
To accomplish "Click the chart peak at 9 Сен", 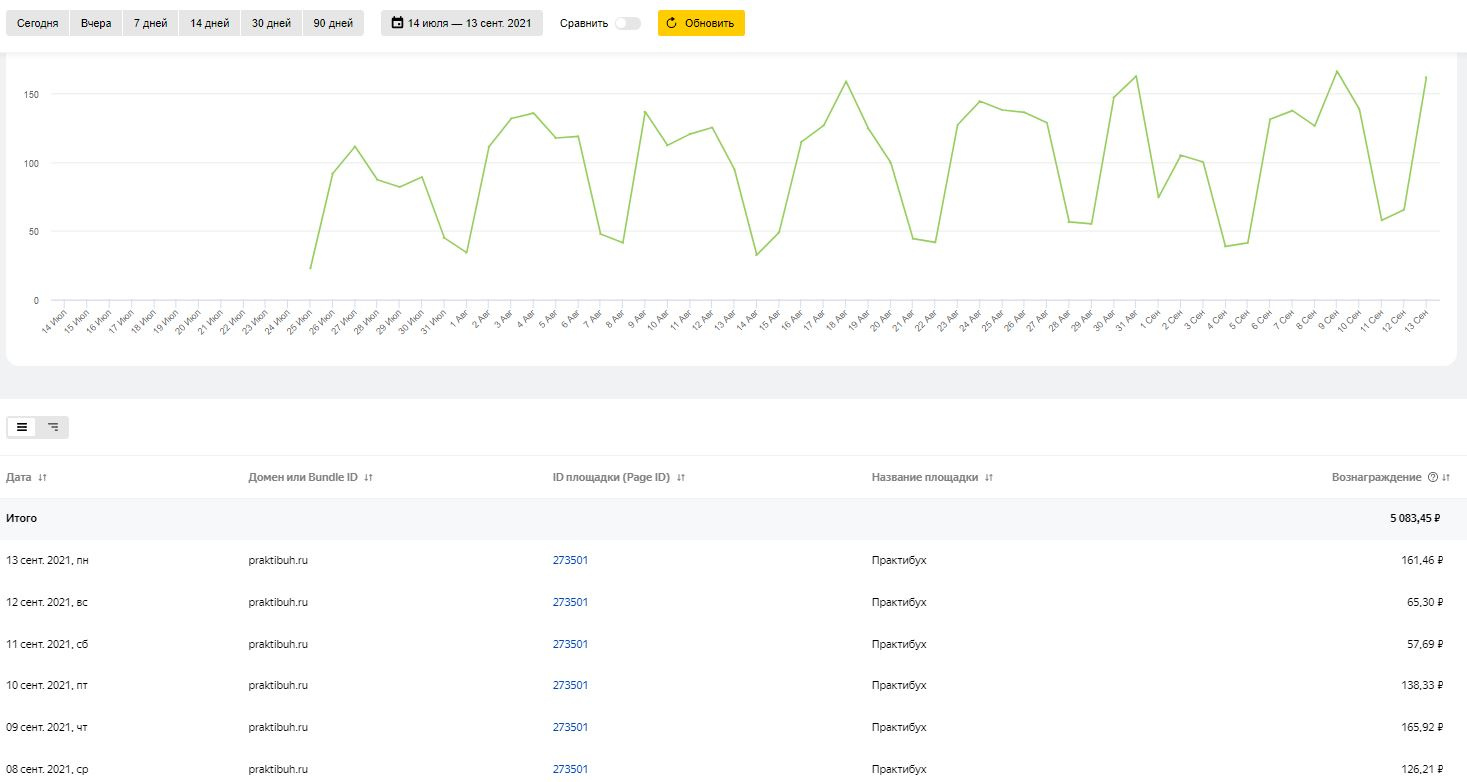I will tap(1336, 71).
